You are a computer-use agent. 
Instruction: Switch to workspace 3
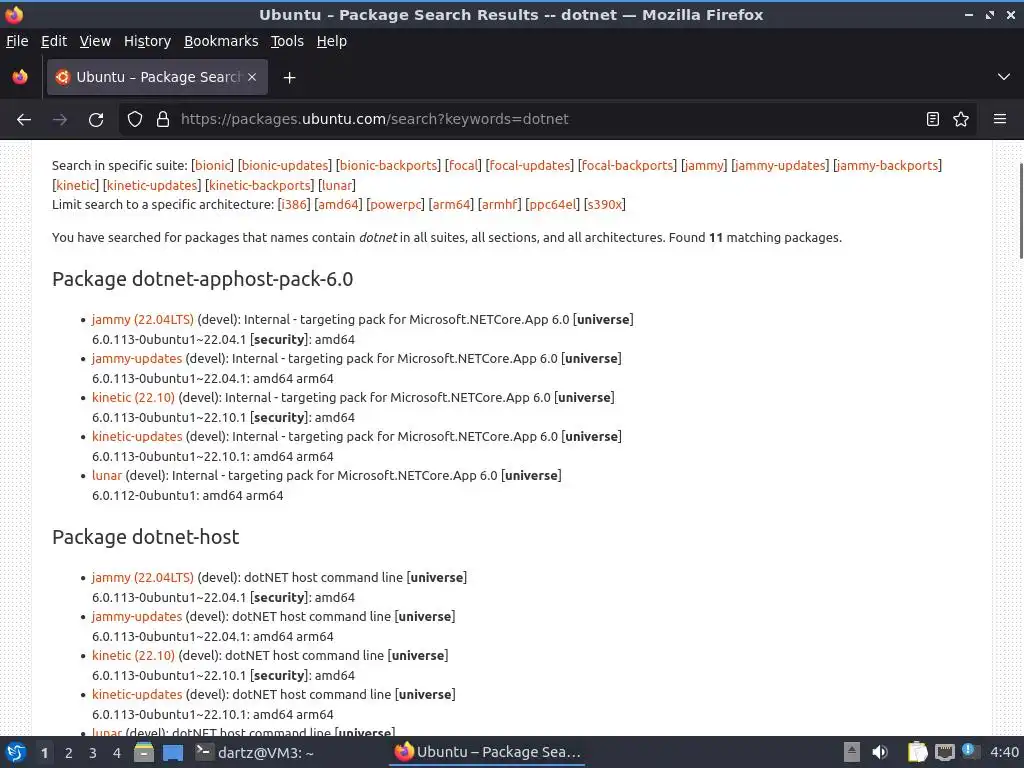coord(93,753)
